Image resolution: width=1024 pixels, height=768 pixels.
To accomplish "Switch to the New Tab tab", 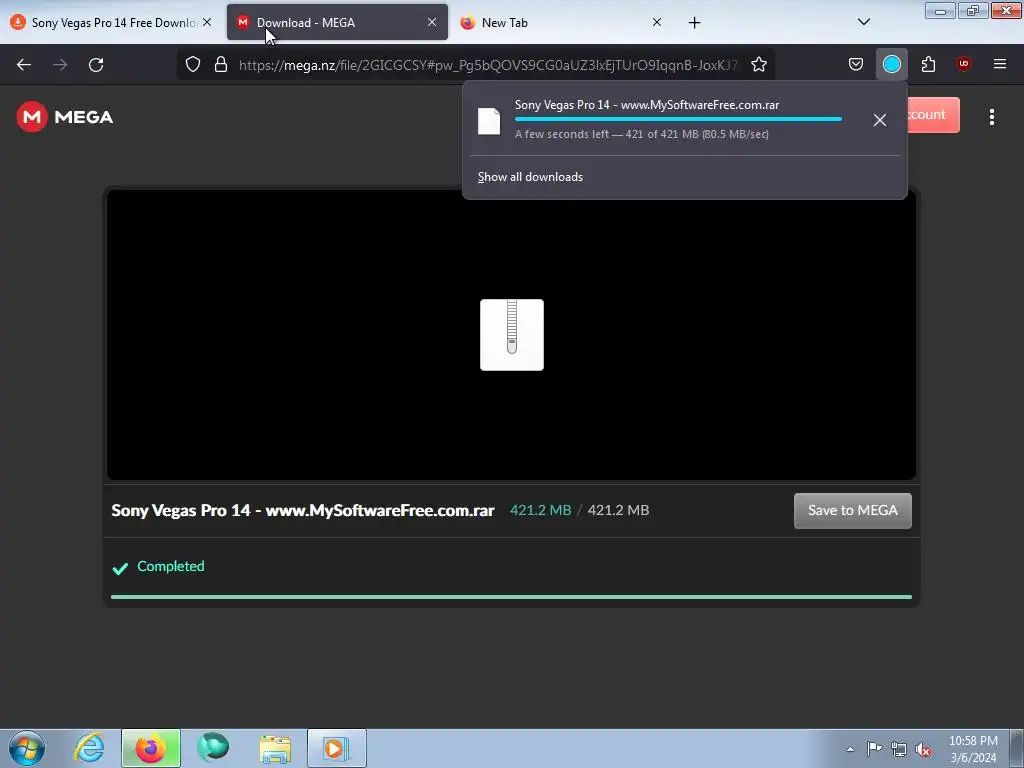I will (x=562, y=23).
